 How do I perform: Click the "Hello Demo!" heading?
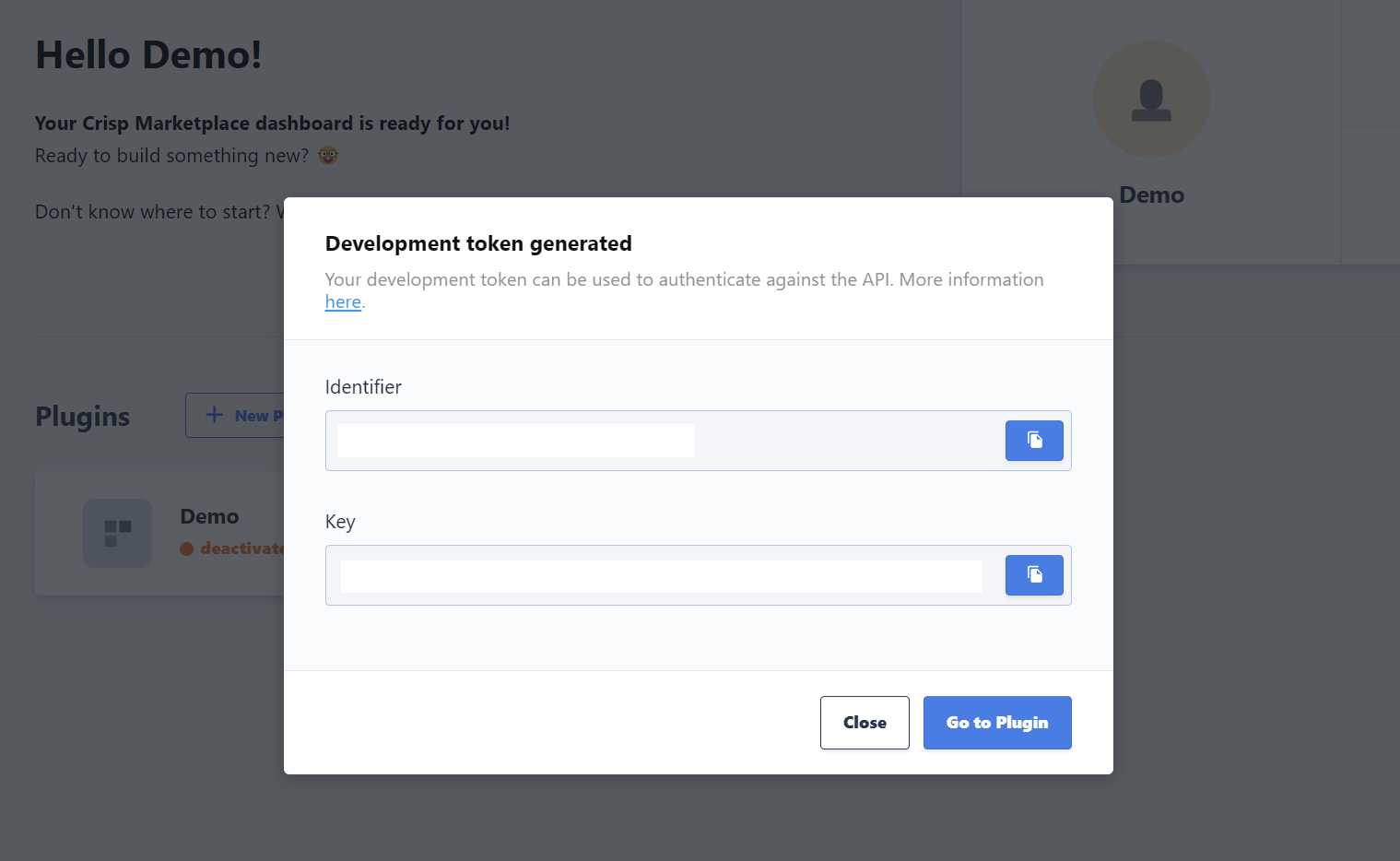(x=148, y=55)
